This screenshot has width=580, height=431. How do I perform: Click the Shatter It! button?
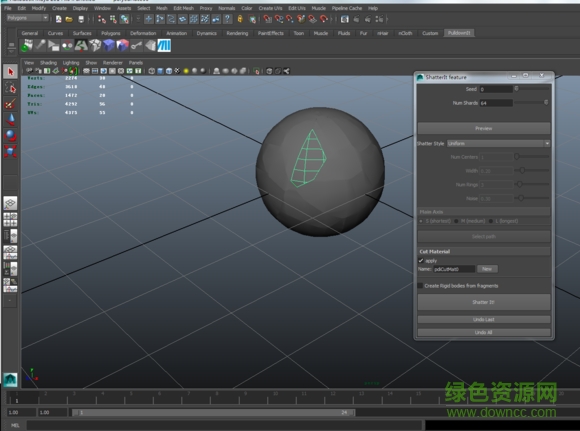tap(484, 302)
